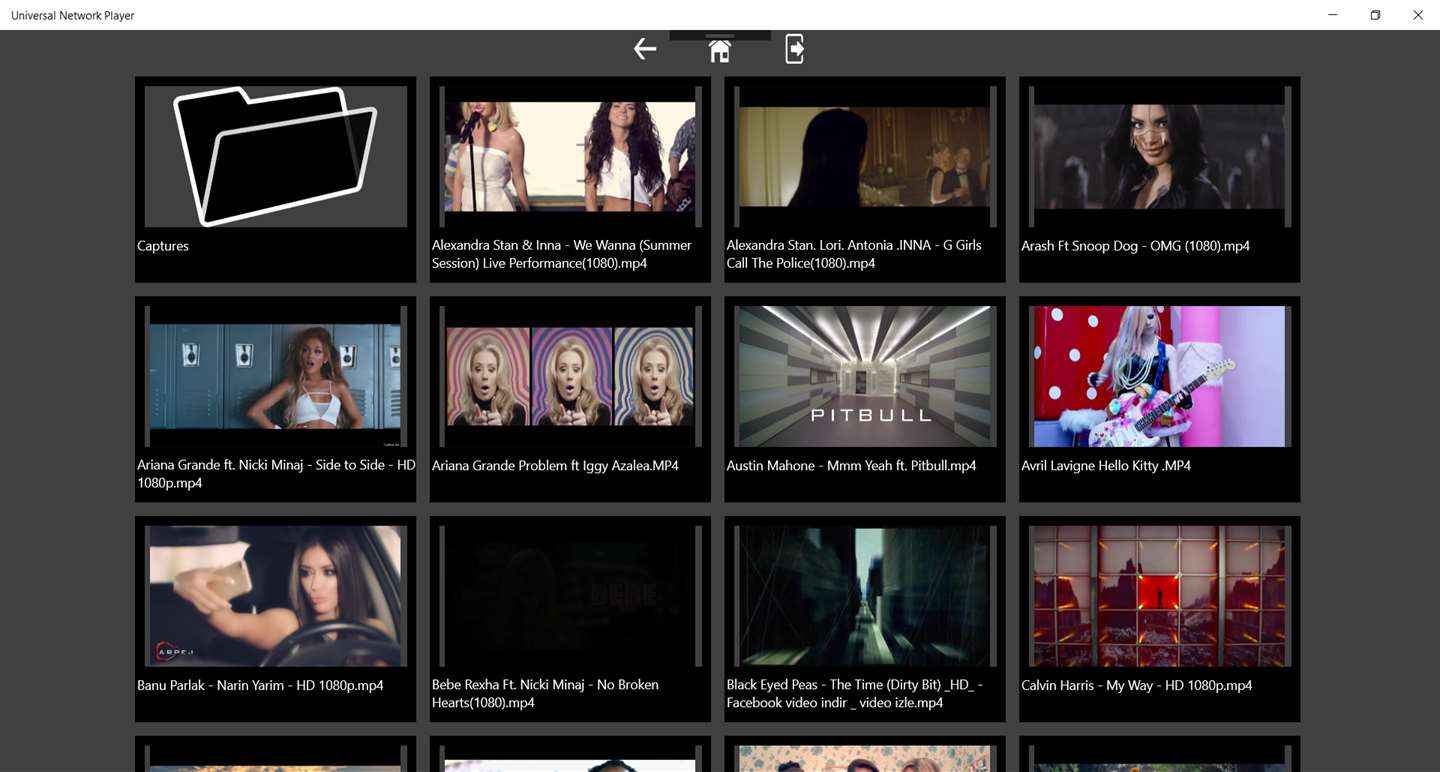
Task: Click 'Bebe Rexha Ft. Nicki Minaj' filename text
Action: pos(545,694)
